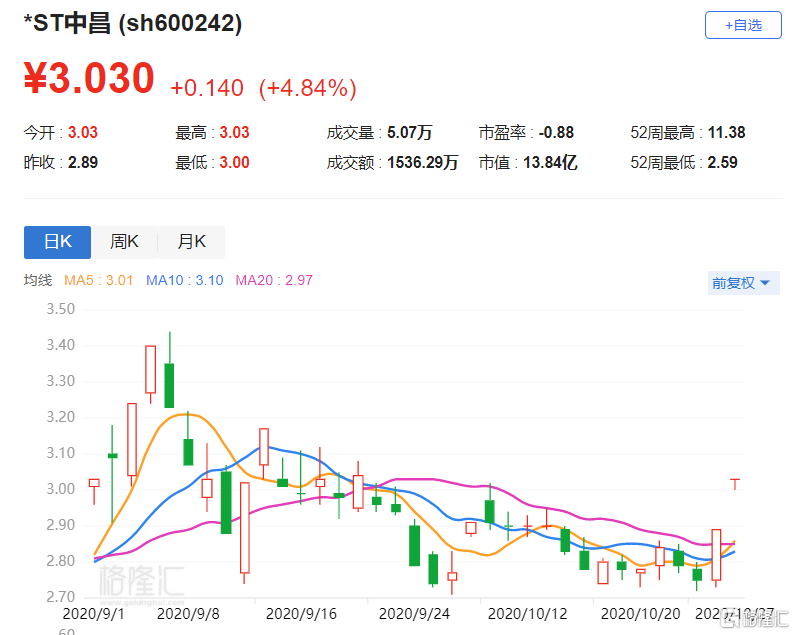The height and width of the screenshot is (635, 795).
Task: Click the MA10 : 3.10 legend label
Action: coord(185,280)
